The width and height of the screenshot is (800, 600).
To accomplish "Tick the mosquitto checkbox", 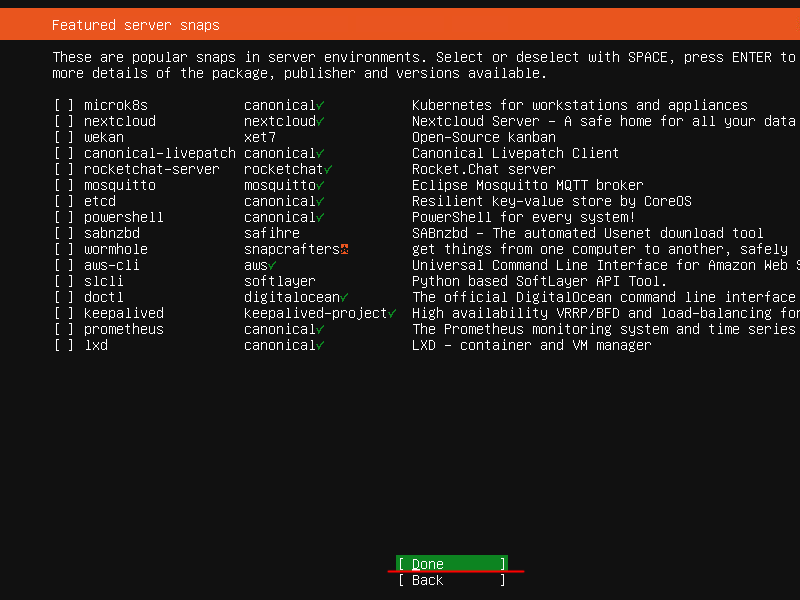I will [x=64, y=185].
